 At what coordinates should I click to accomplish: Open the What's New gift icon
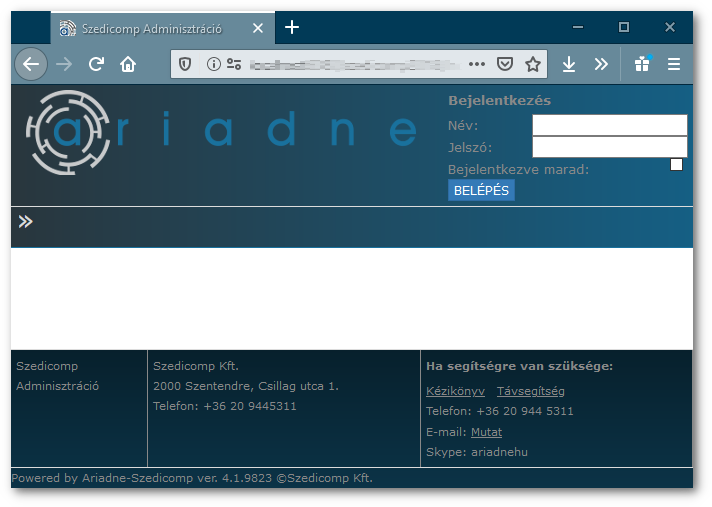point(642,64)
